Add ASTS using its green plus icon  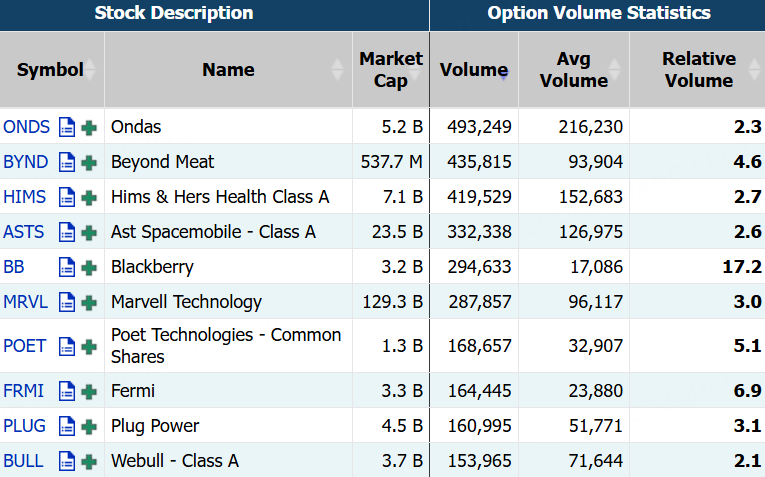pos(89,232)
